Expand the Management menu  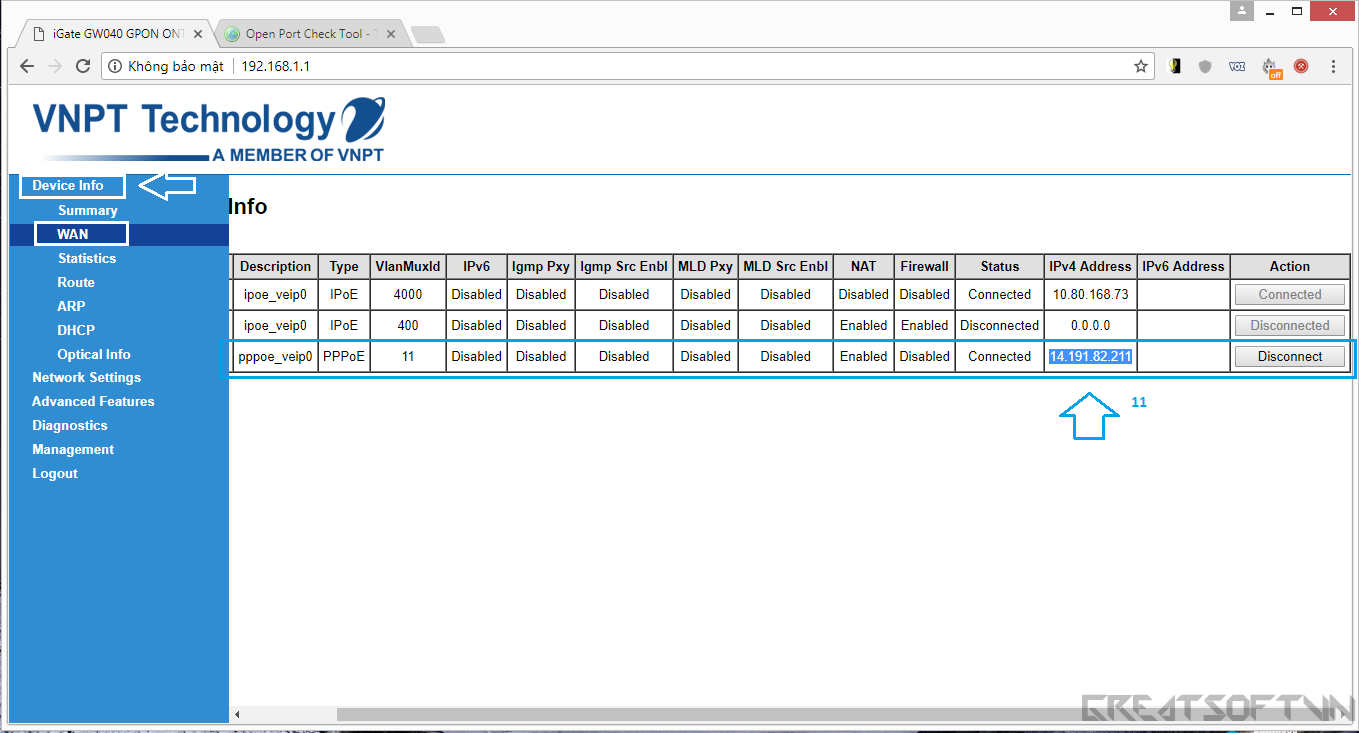[x=73, y=449]
